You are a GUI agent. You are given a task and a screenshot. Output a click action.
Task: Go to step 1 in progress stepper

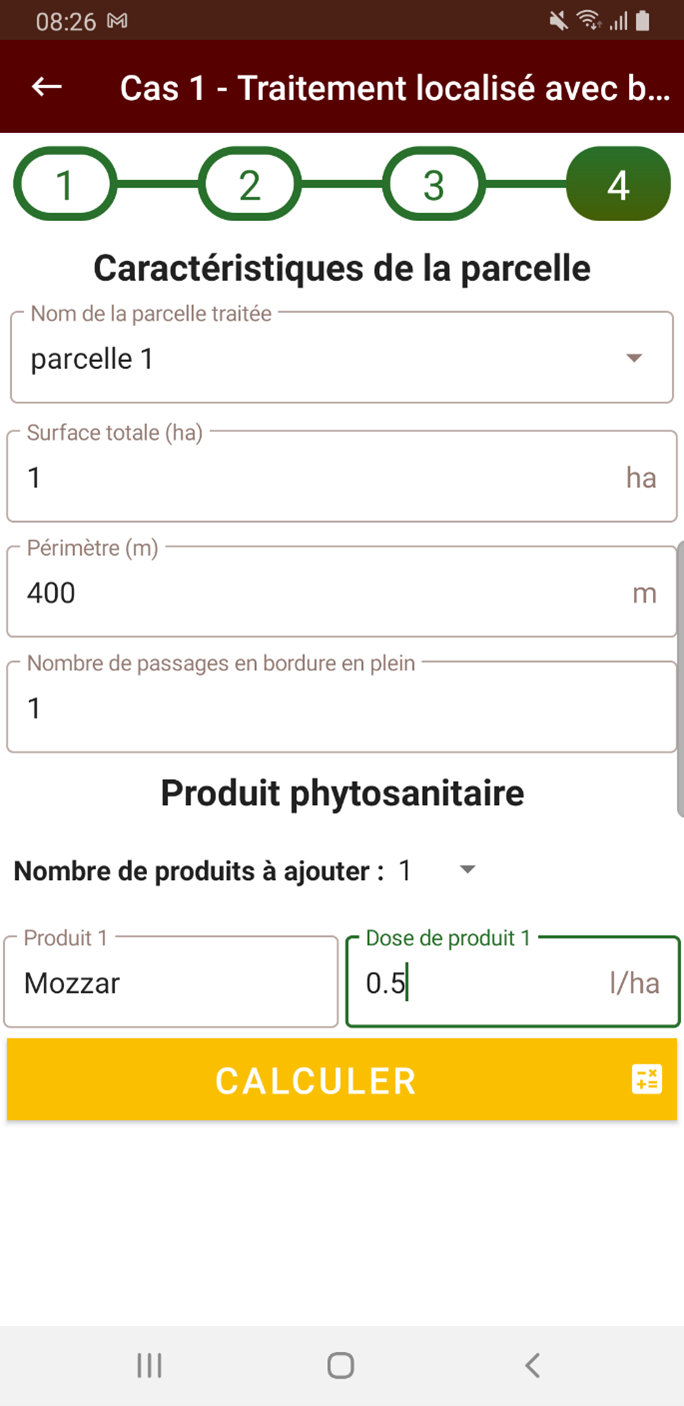[65, 185]
